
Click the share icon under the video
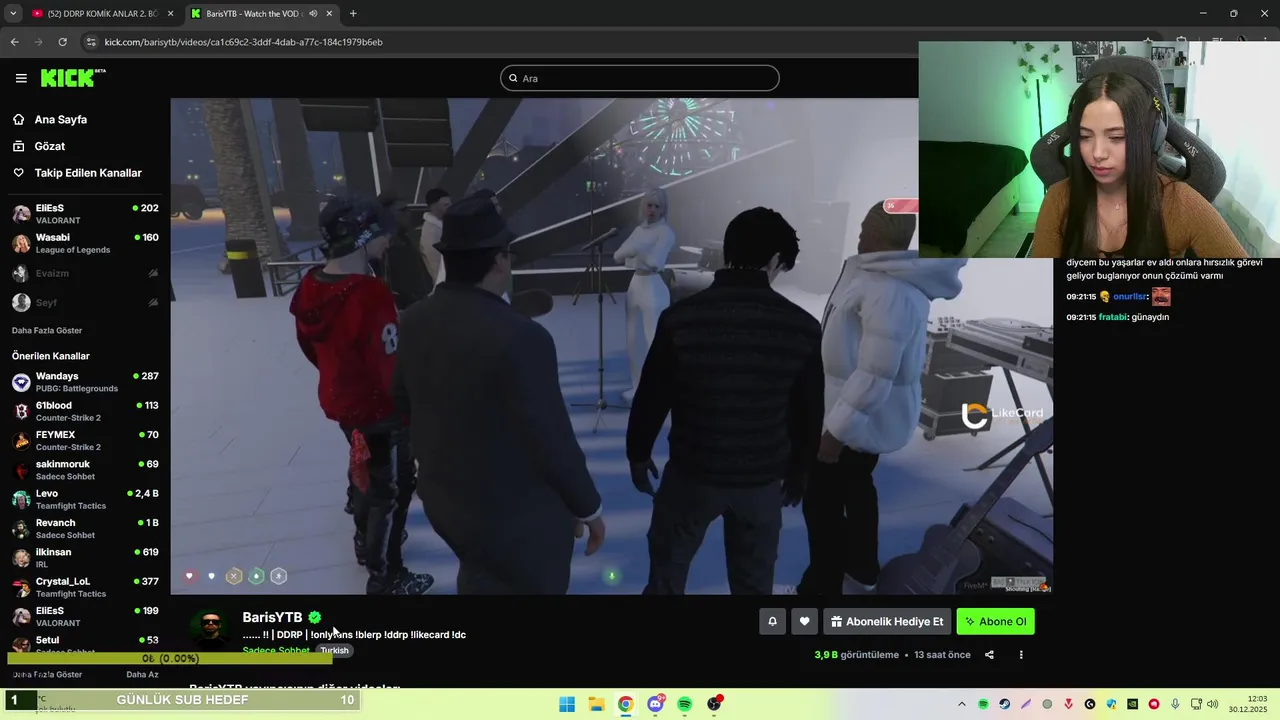989,655
